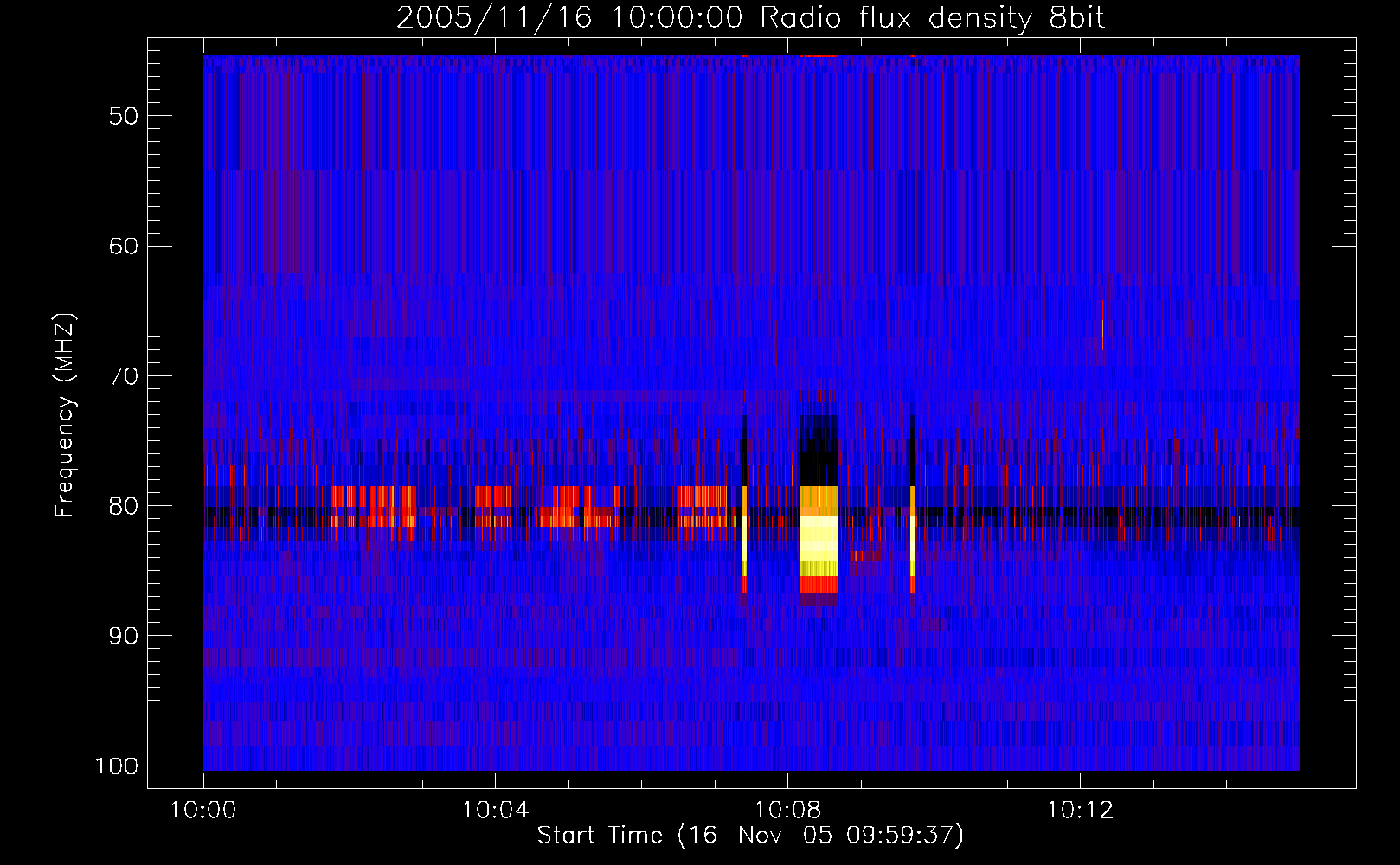1400x865 pixels.
Task: Click the '80' frequency tick label
Action: point(124,506)
